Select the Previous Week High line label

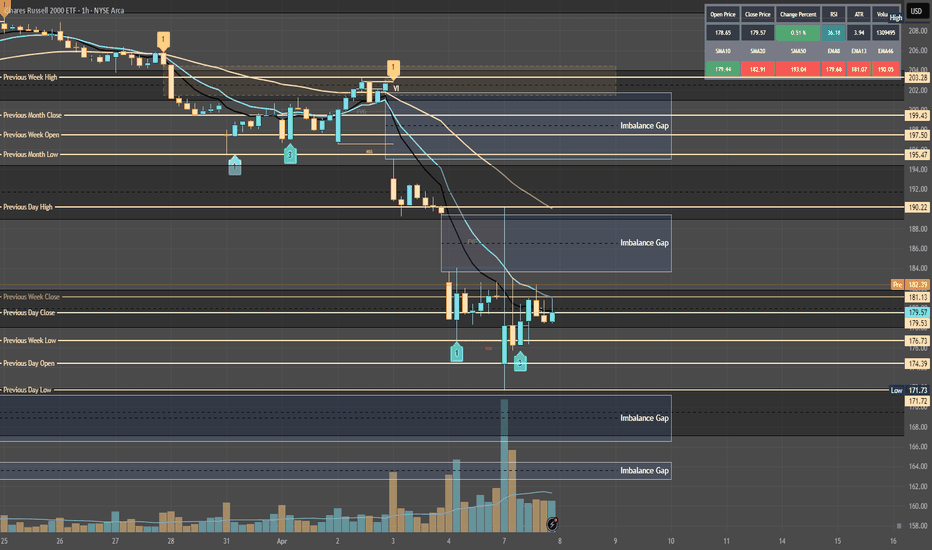(30, 77)
